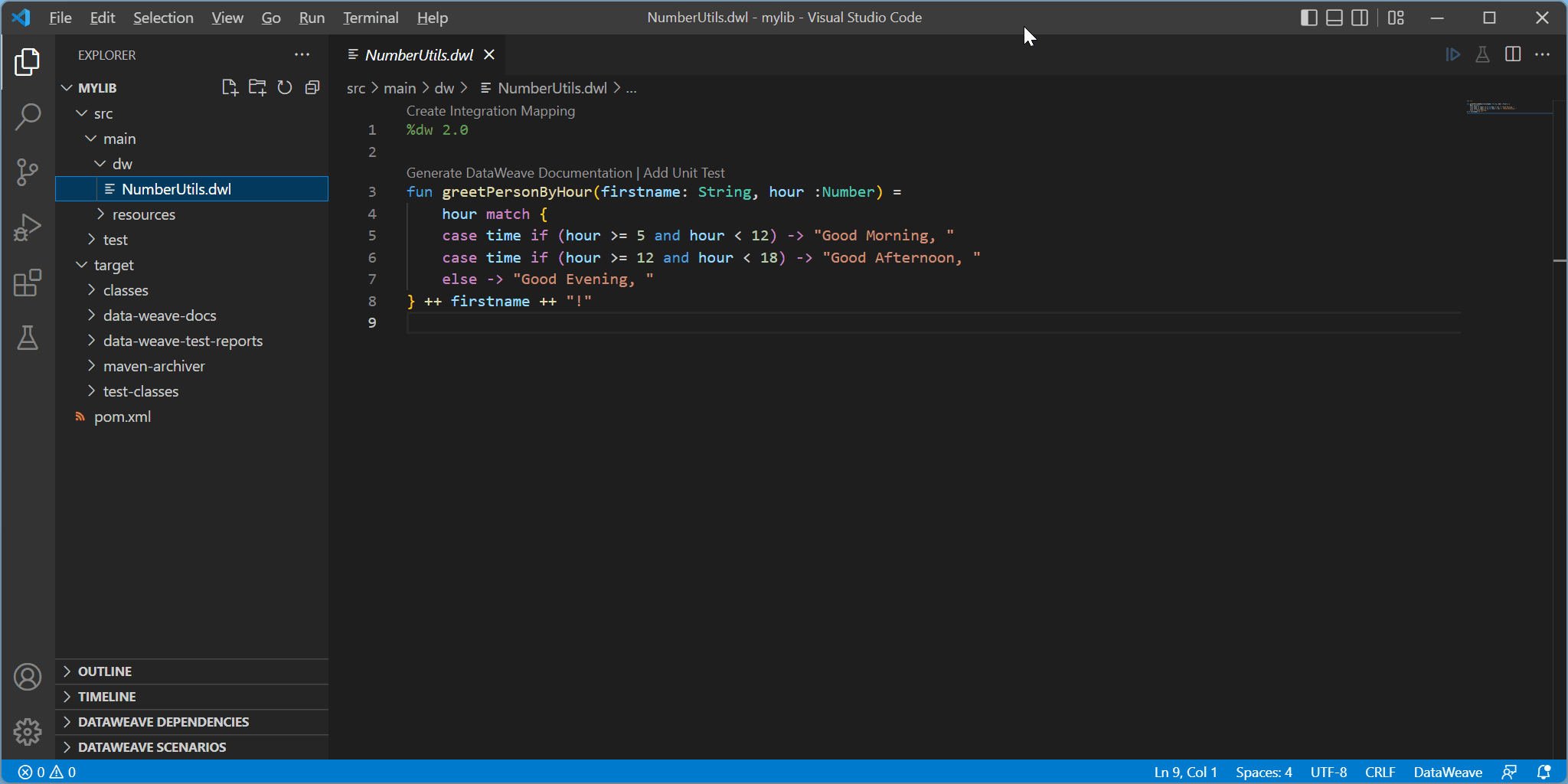1568x784 pixels.
Task: Open the Search view in activity bar
Action: point(28,116)
